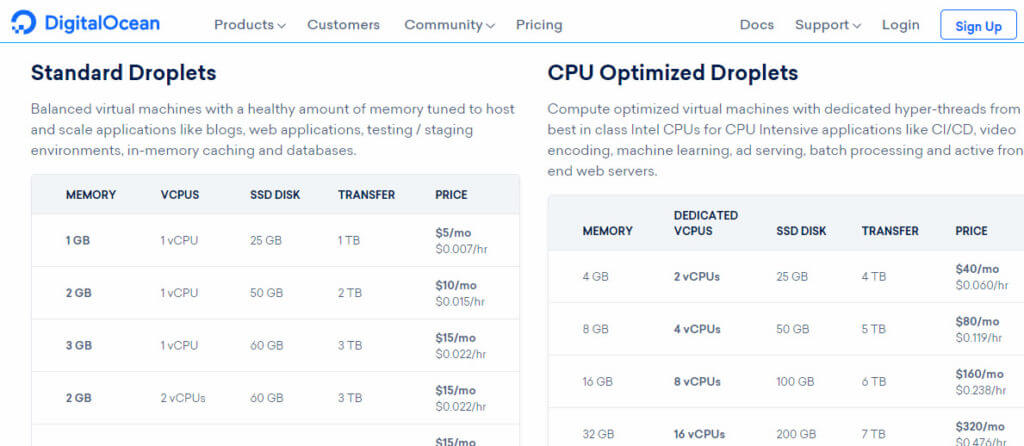
Task: Click the DigitalOcean logo icon
Action: tap(24, 24)
